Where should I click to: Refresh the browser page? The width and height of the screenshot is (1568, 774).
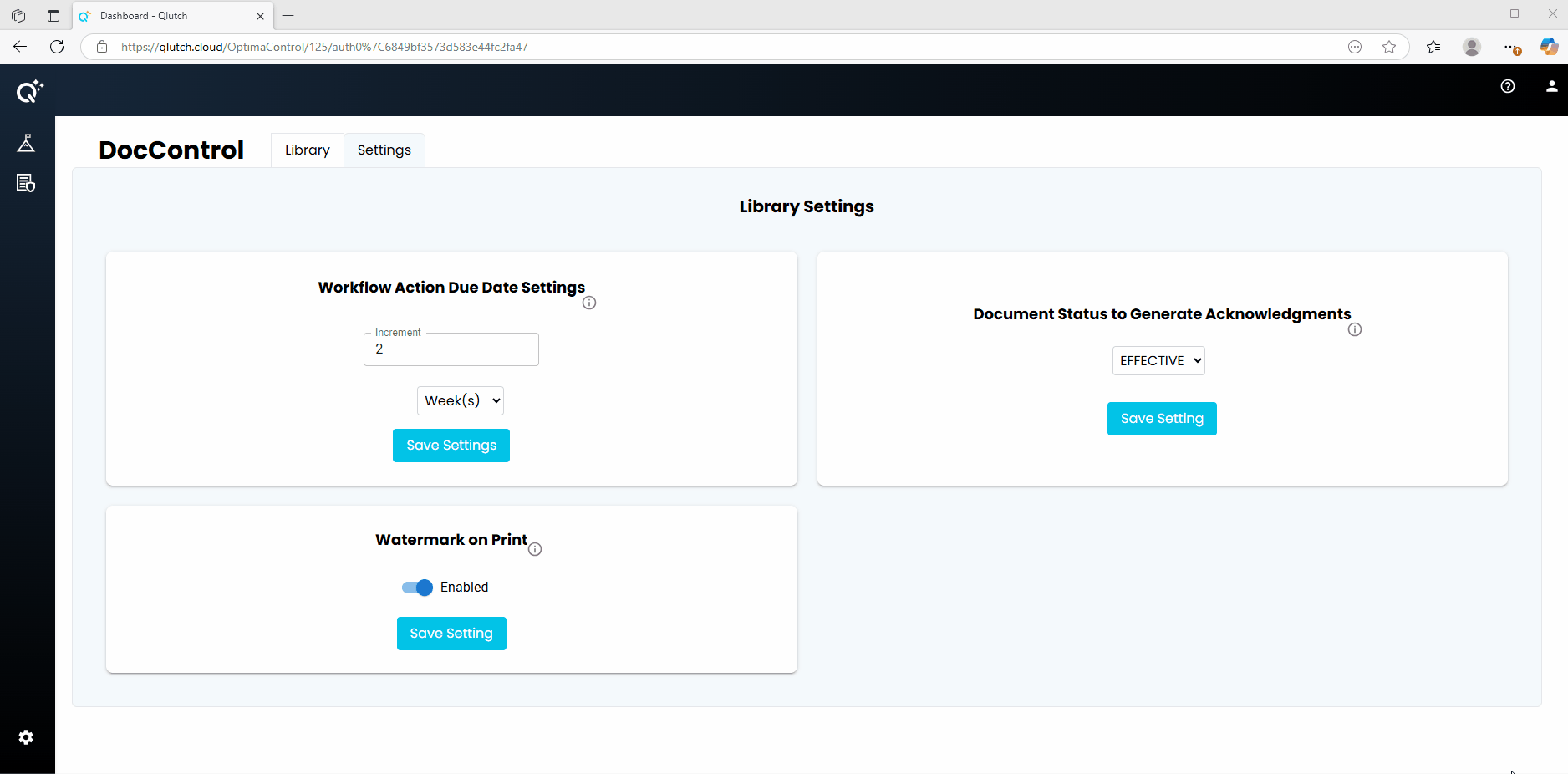click(x=57, y=47)
